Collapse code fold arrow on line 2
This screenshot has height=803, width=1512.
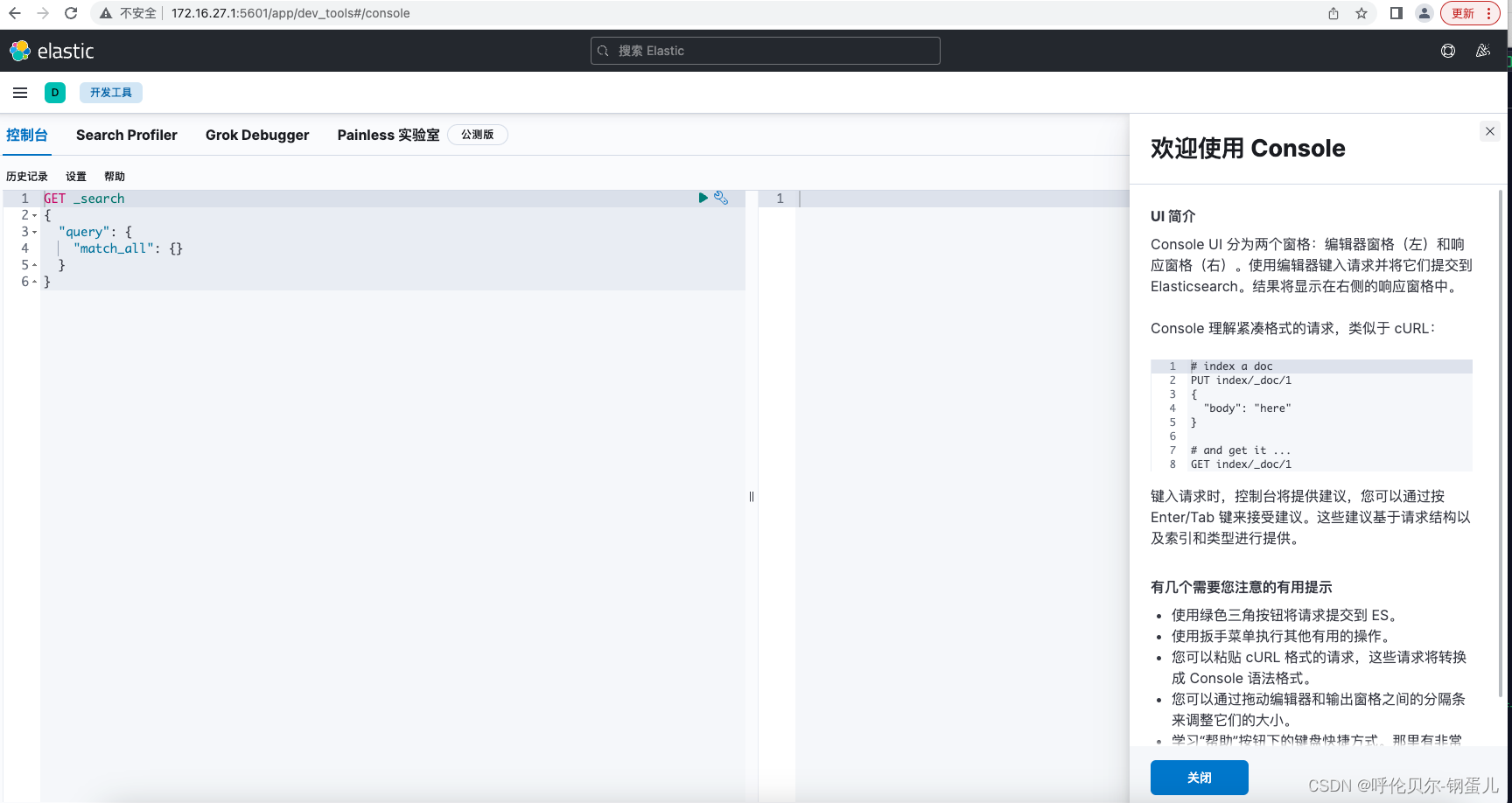[x=34, y=215]
